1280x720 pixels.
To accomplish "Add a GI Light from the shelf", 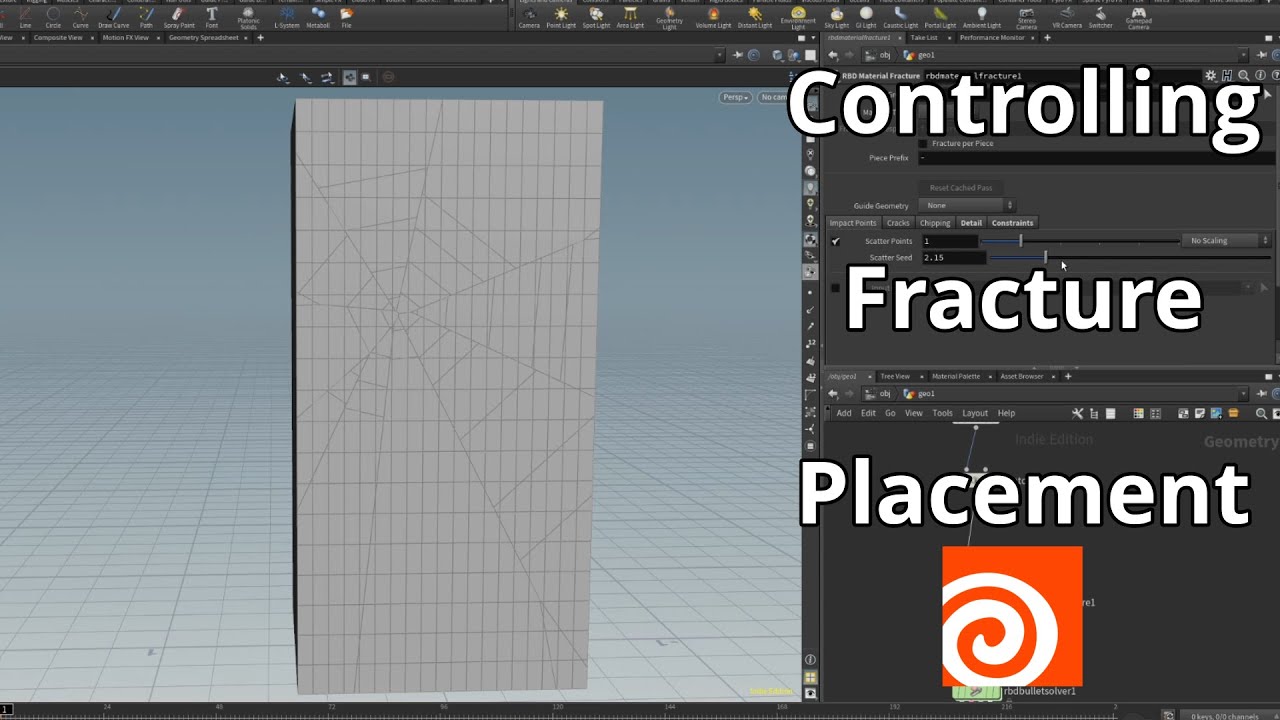I will tap(866, 17).
